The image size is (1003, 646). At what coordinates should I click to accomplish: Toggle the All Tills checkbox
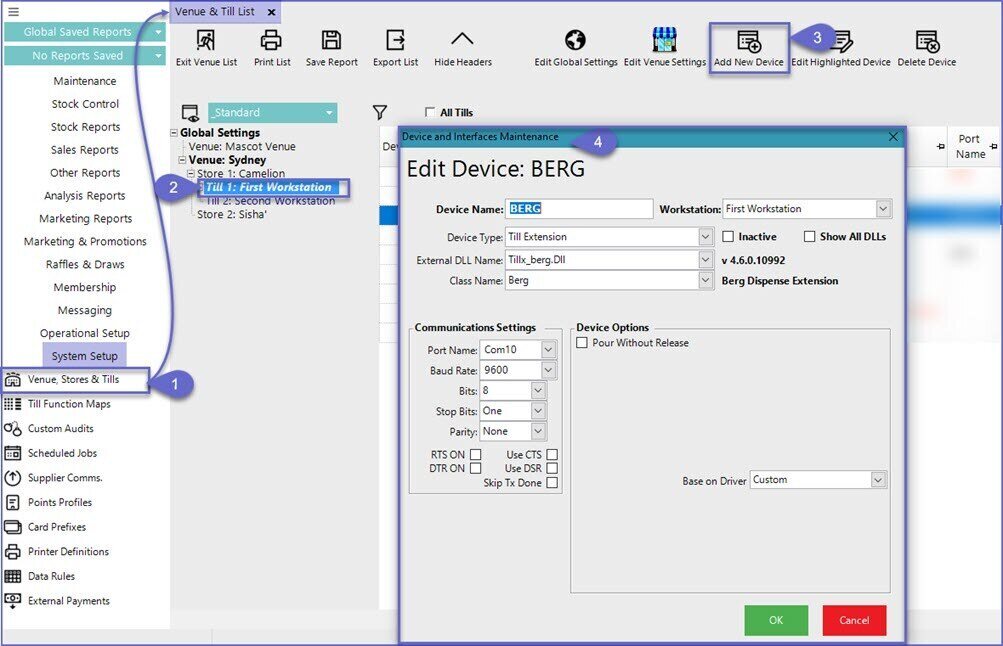pos(430,113)
